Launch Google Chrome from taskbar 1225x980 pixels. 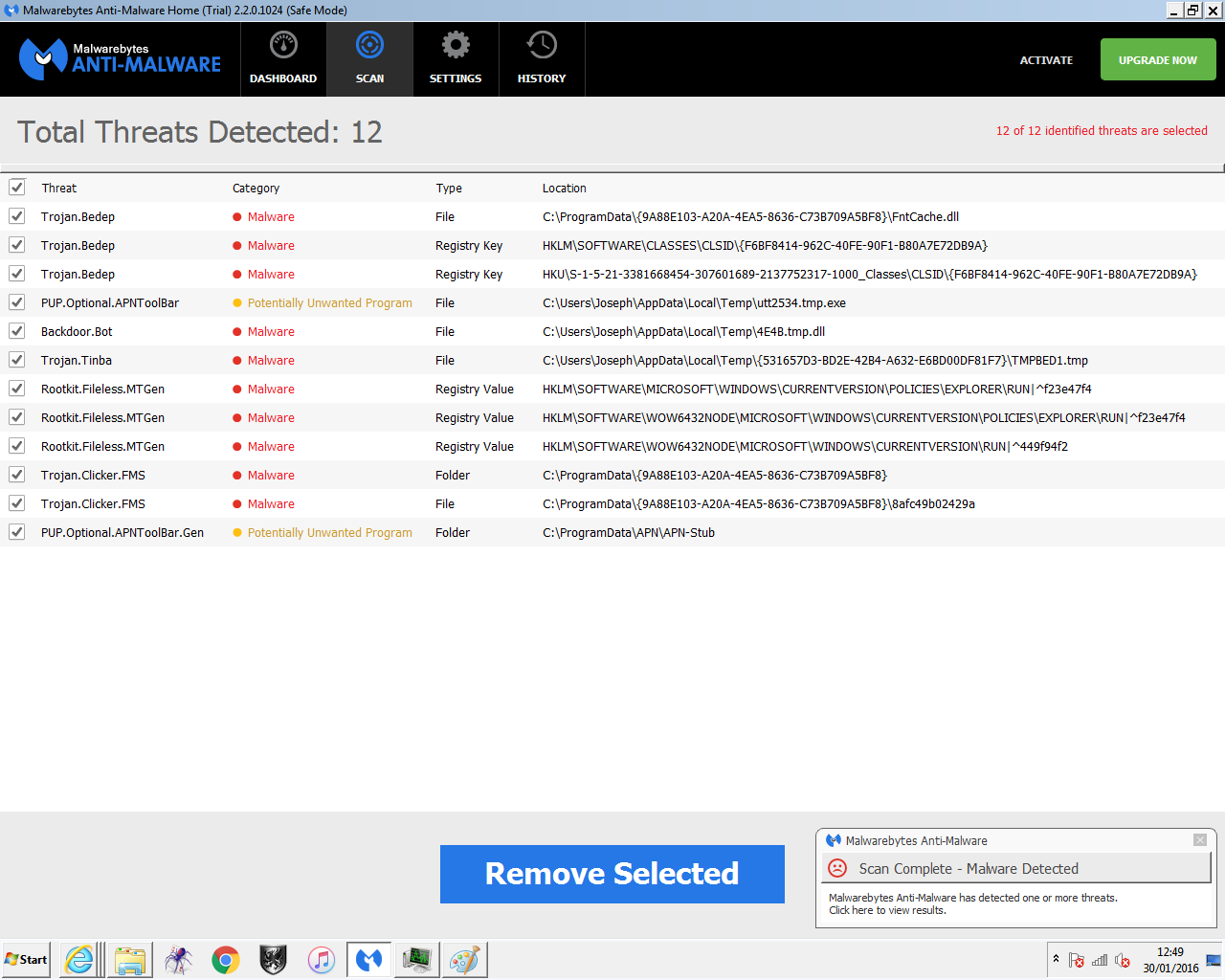pos(226,960)
